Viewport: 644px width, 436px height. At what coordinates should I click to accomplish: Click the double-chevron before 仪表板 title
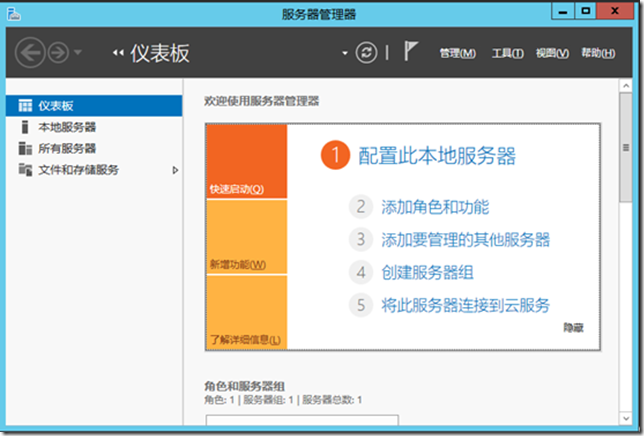[x=118, y=53]
